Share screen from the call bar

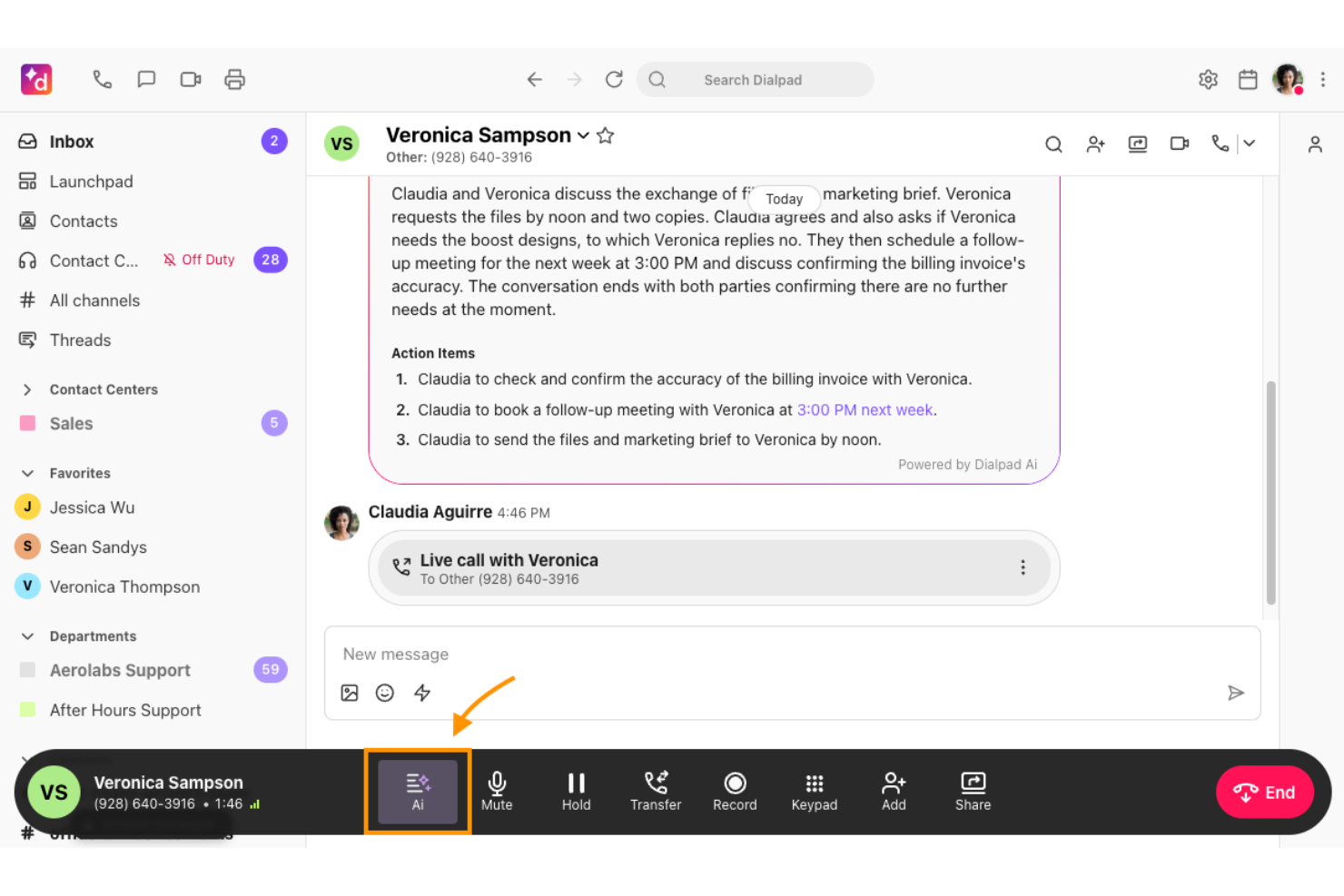973,792
